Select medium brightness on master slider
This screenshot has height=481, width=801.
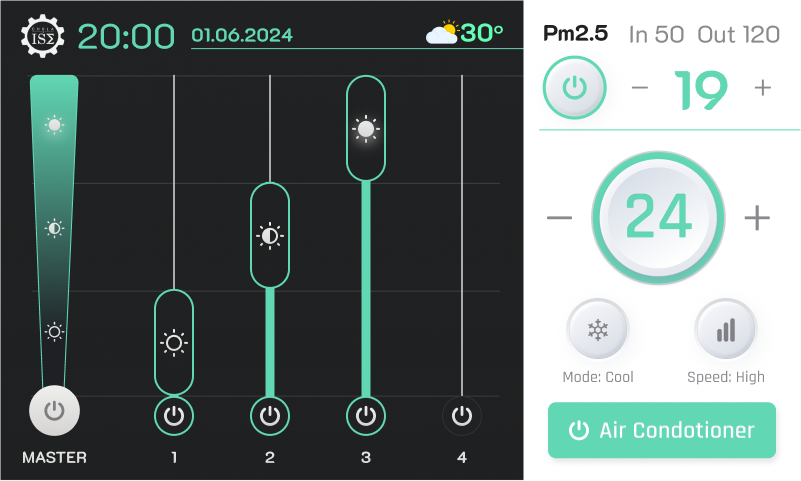pos(54,228)
